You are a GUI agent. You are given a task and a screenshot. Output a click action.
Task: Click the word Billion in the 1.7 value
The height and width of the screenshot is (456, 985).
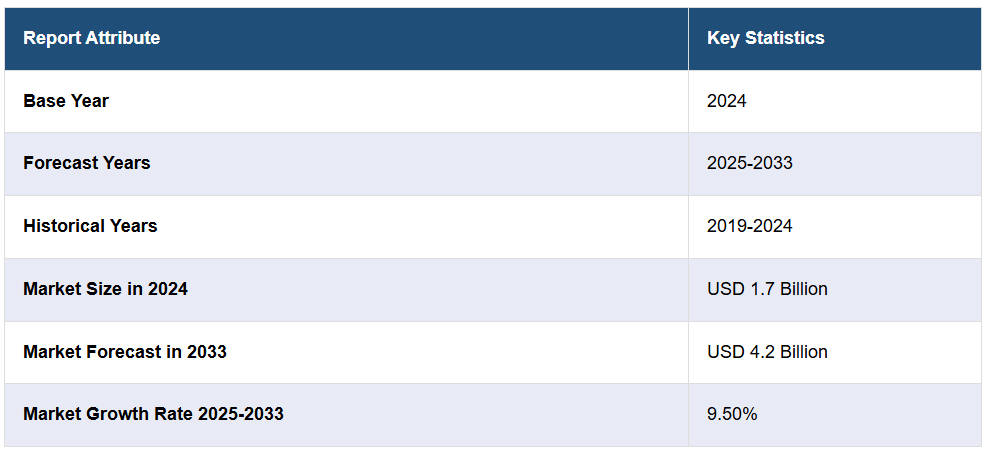(x=801, y=289)
